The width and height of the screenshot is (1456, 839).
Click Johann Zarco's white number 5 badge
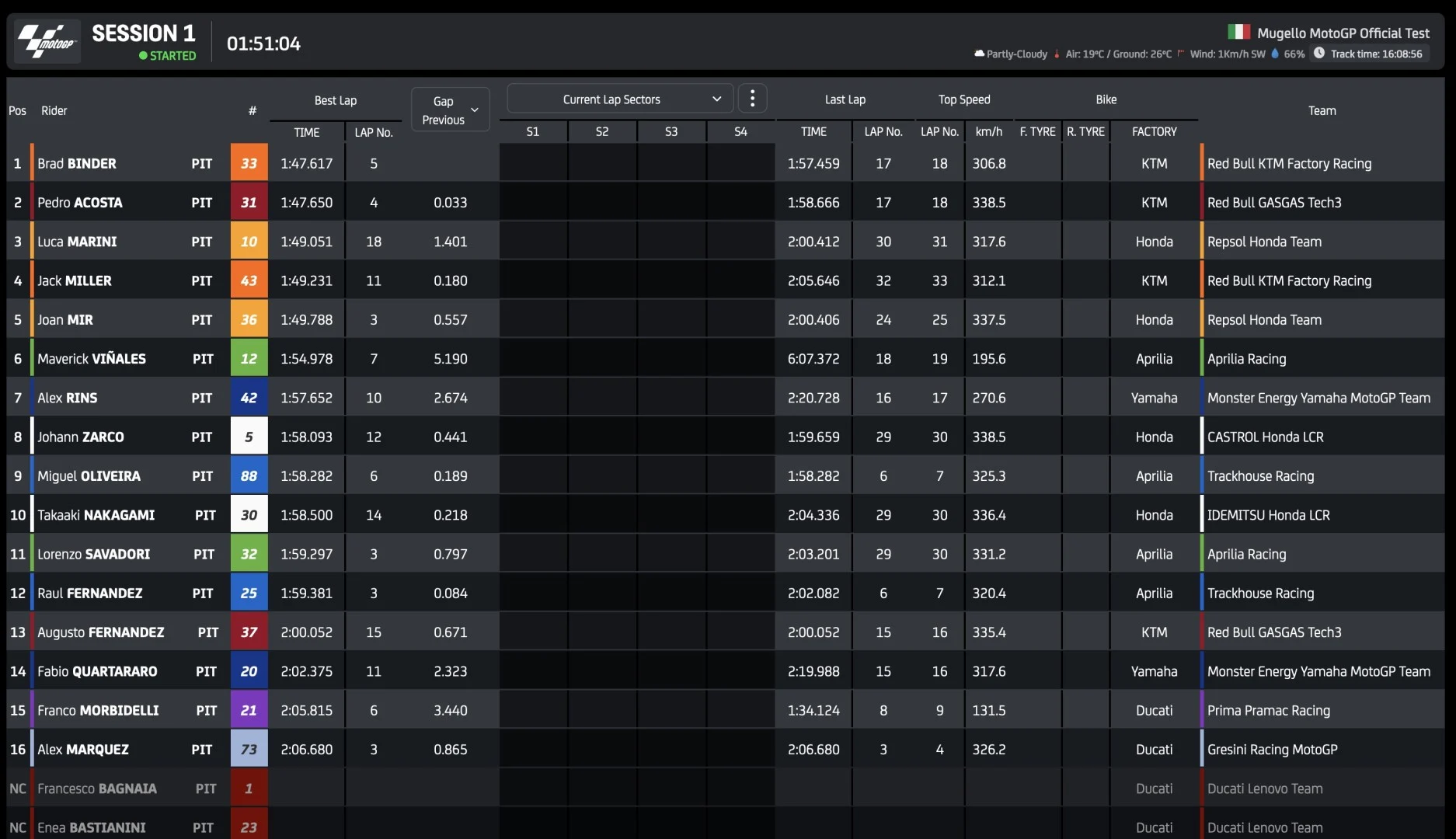(249, 437)
